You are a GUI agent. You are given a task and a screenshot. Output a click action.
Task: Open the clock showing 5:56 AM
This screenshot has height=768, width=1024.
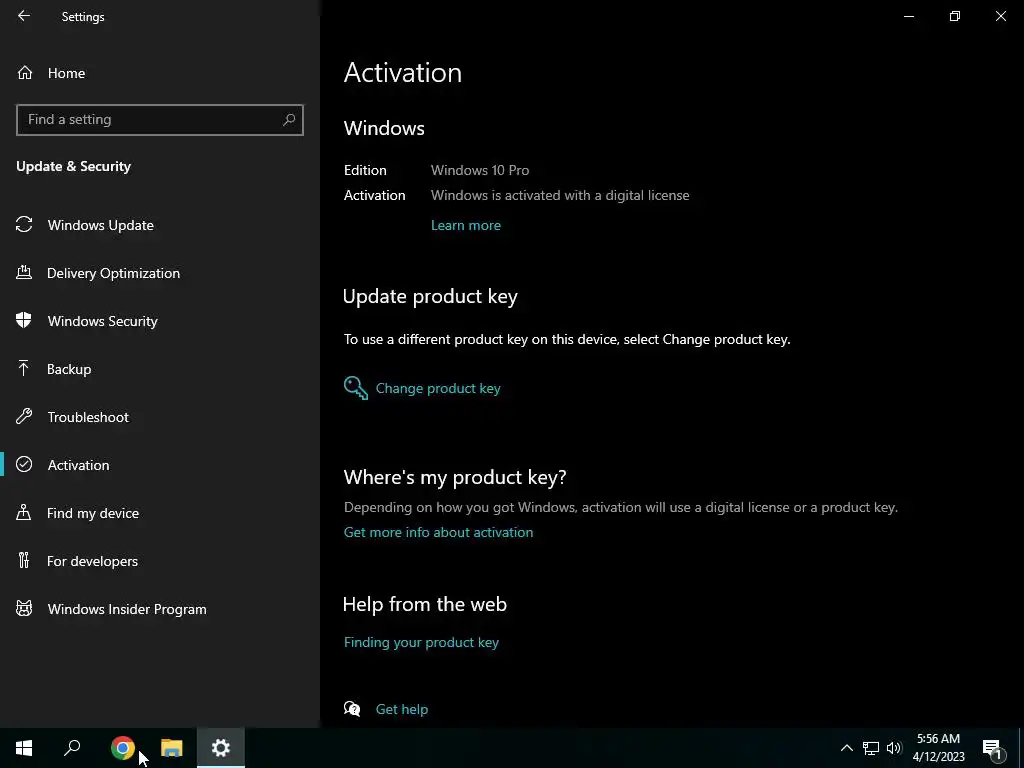point(938,748)
